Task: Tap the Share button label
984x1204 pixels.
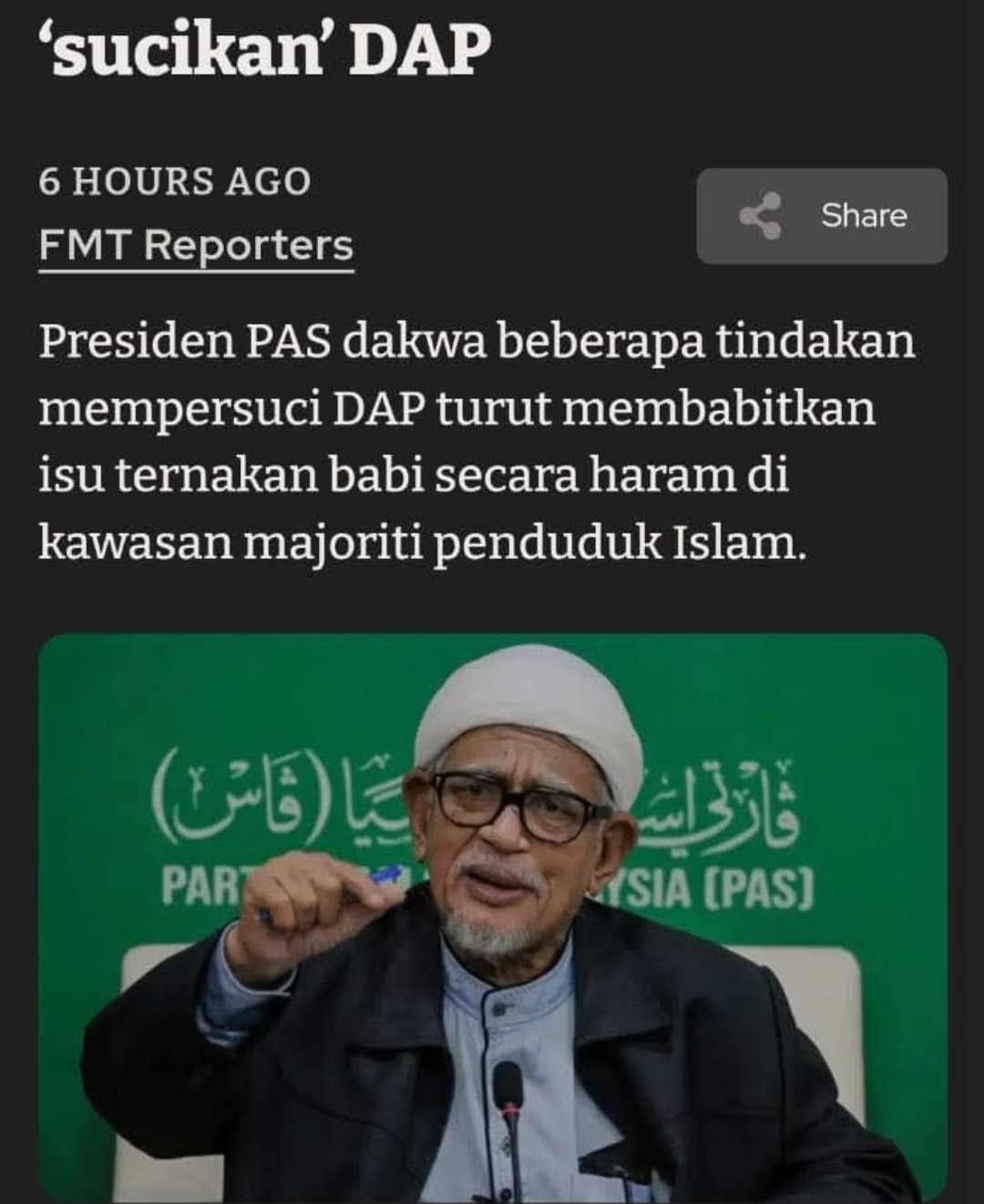Action: [x=864, y=215]
